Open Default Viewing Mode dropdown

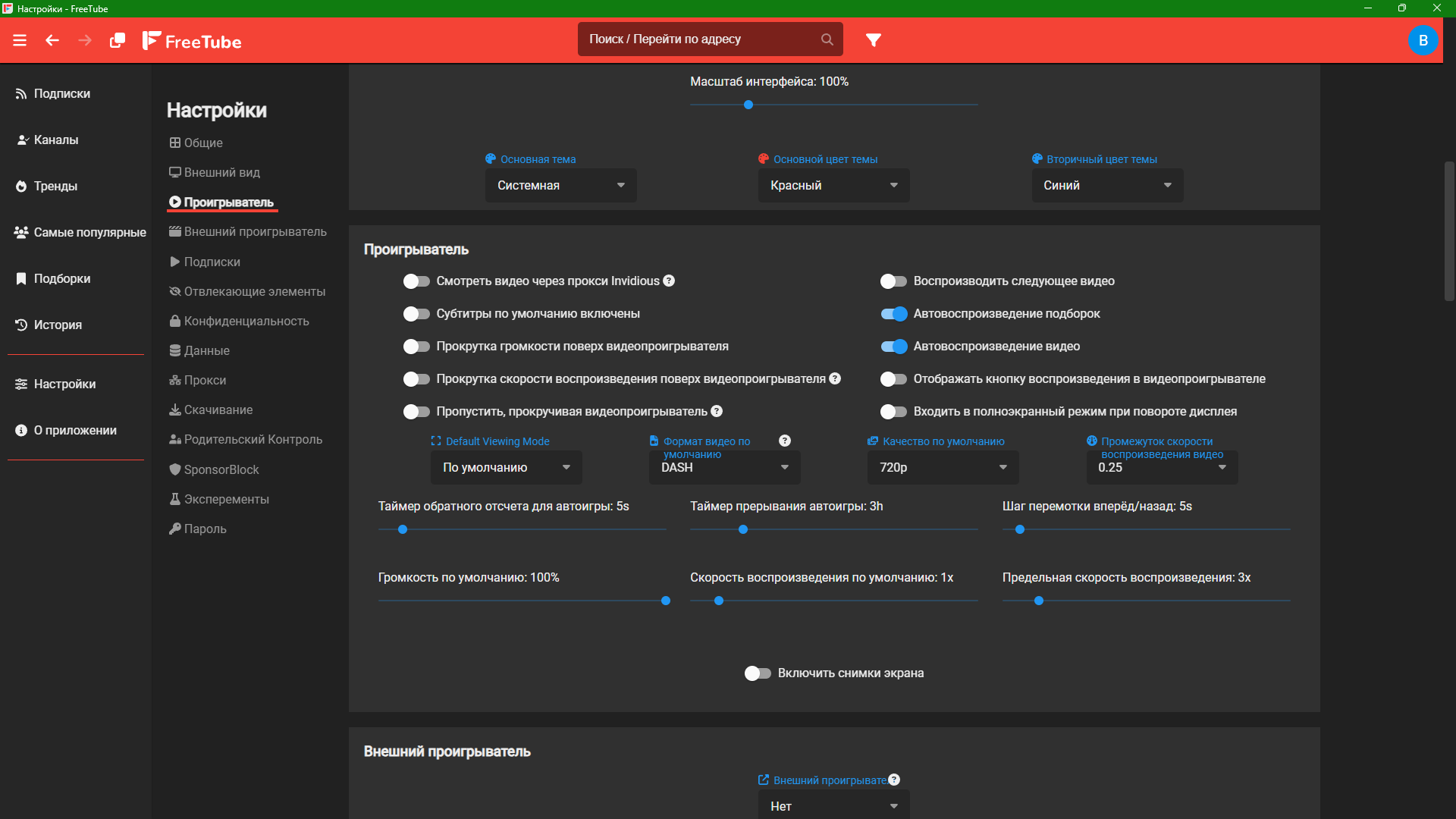[506, 468]
